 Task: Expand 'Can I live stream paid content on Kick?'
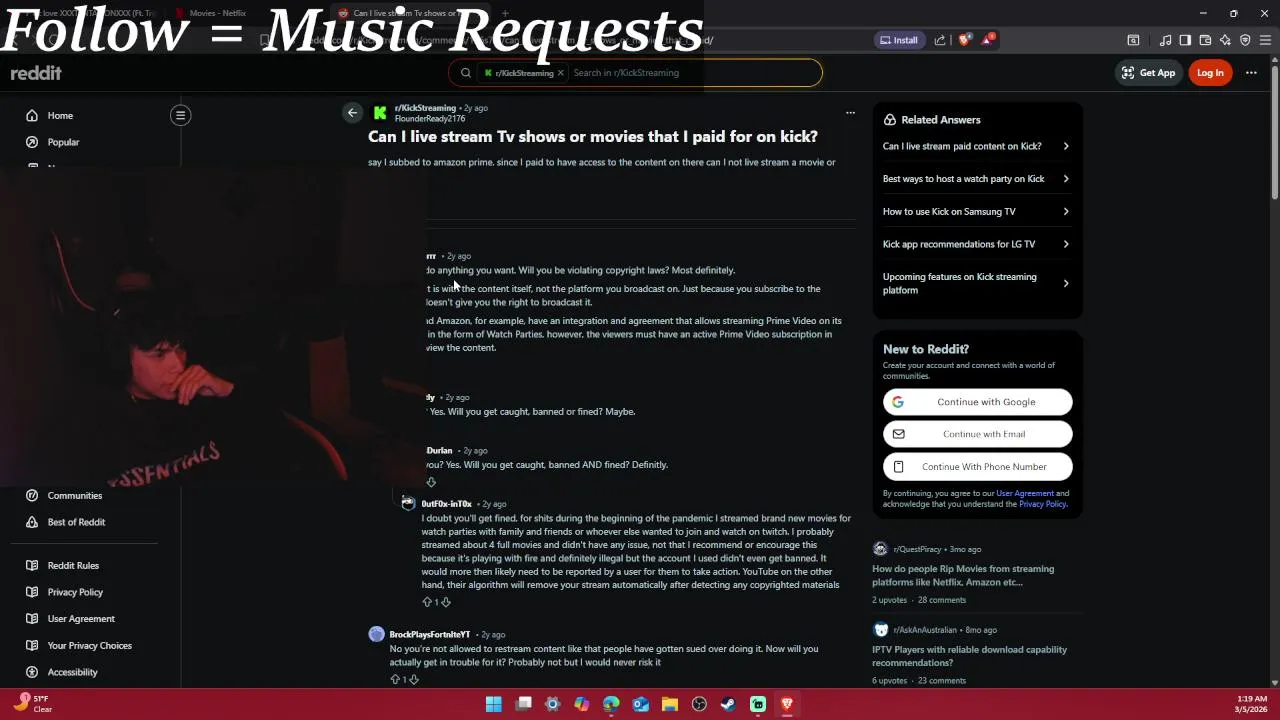tap(977, 146)
